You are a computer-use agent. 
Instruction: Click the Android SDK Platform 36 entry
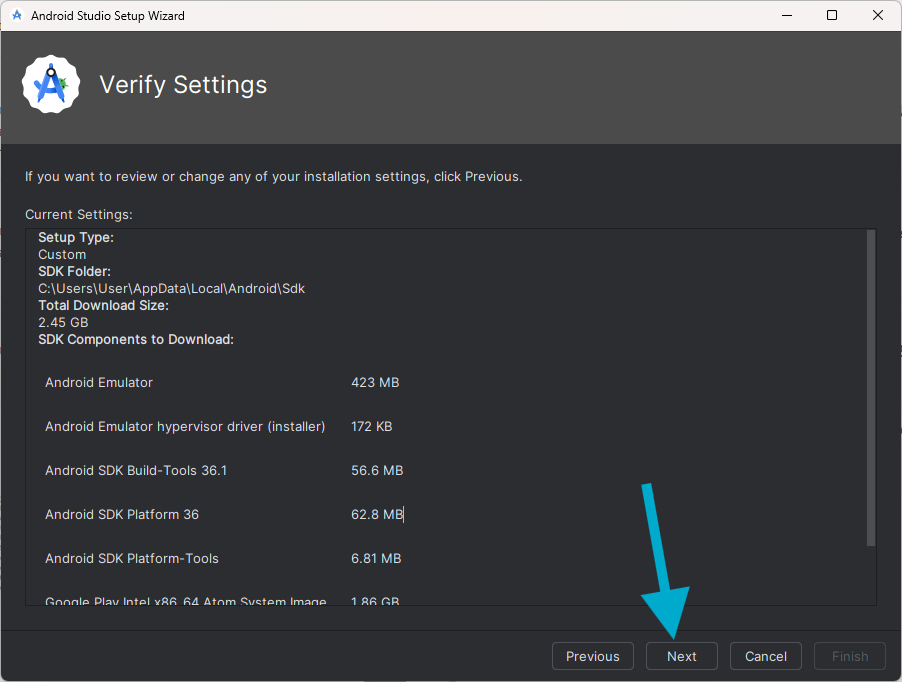pos(122,515)
